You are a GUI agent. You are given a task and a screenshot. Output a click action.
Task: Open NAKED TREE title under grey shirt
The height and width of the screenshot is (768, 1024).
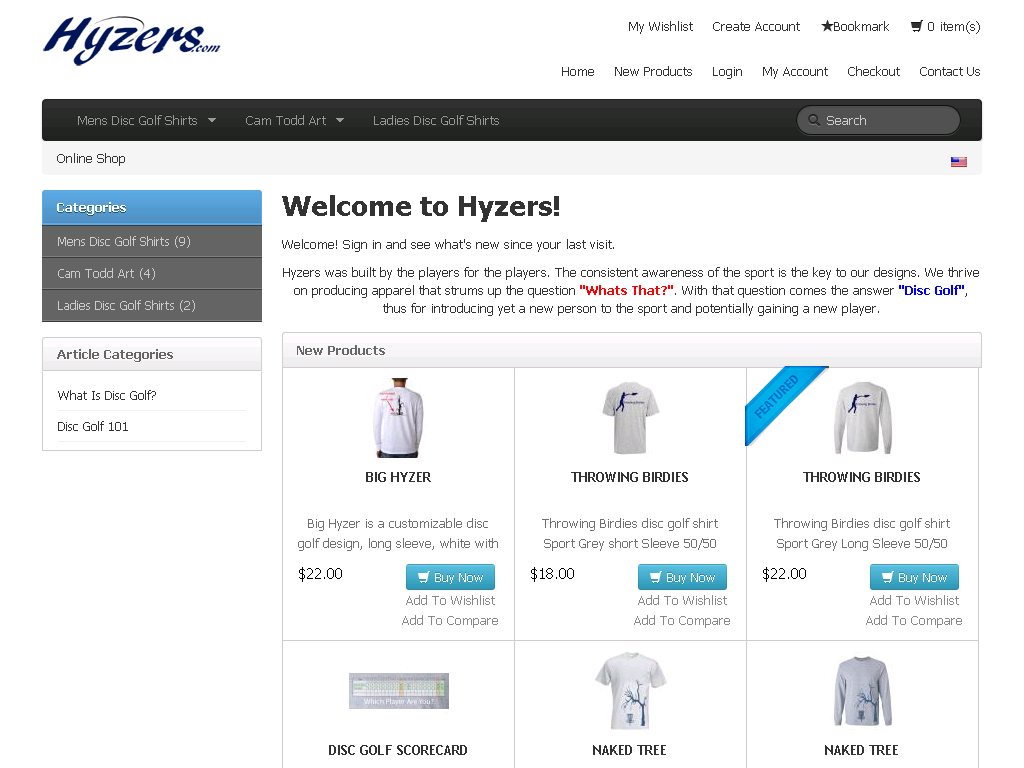click(x=861, y=750)
